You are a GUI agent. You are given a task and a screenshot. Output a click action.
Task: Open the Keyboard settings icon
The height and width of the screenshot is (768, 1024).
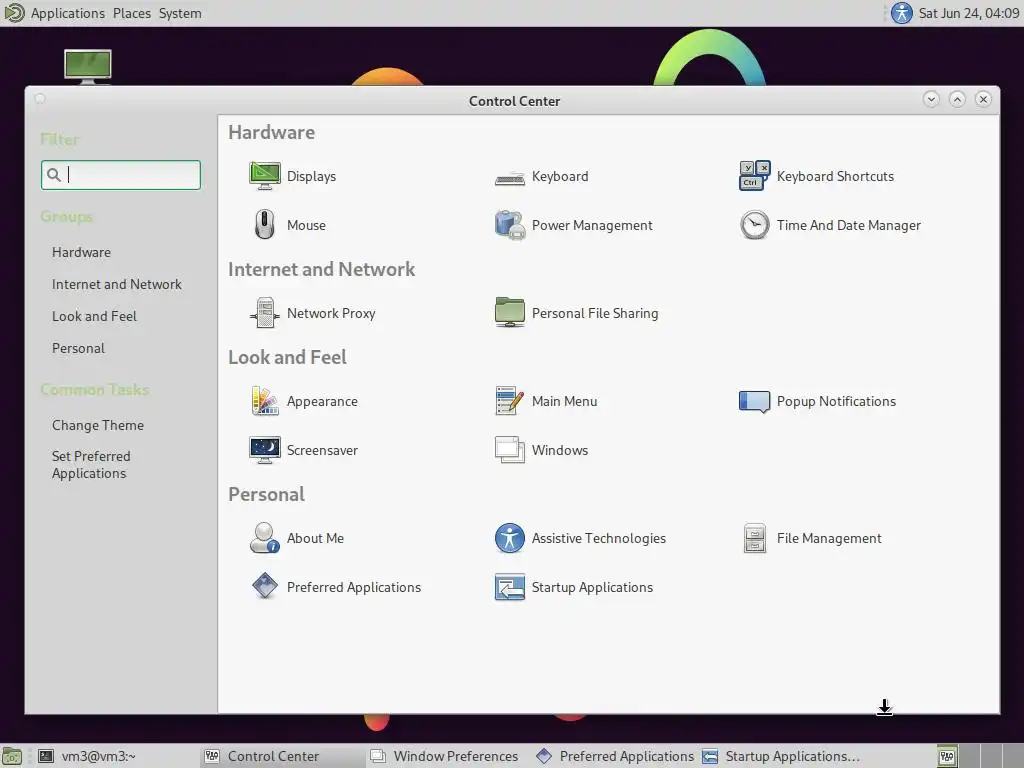click(x=509, y=177)
